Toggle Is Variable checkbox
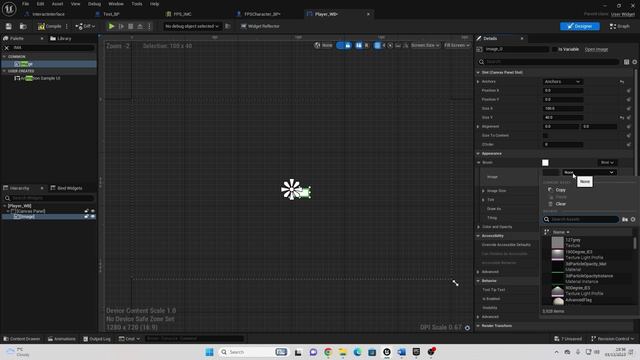This screenshot has width=640, height=360. tap(554, 49)
